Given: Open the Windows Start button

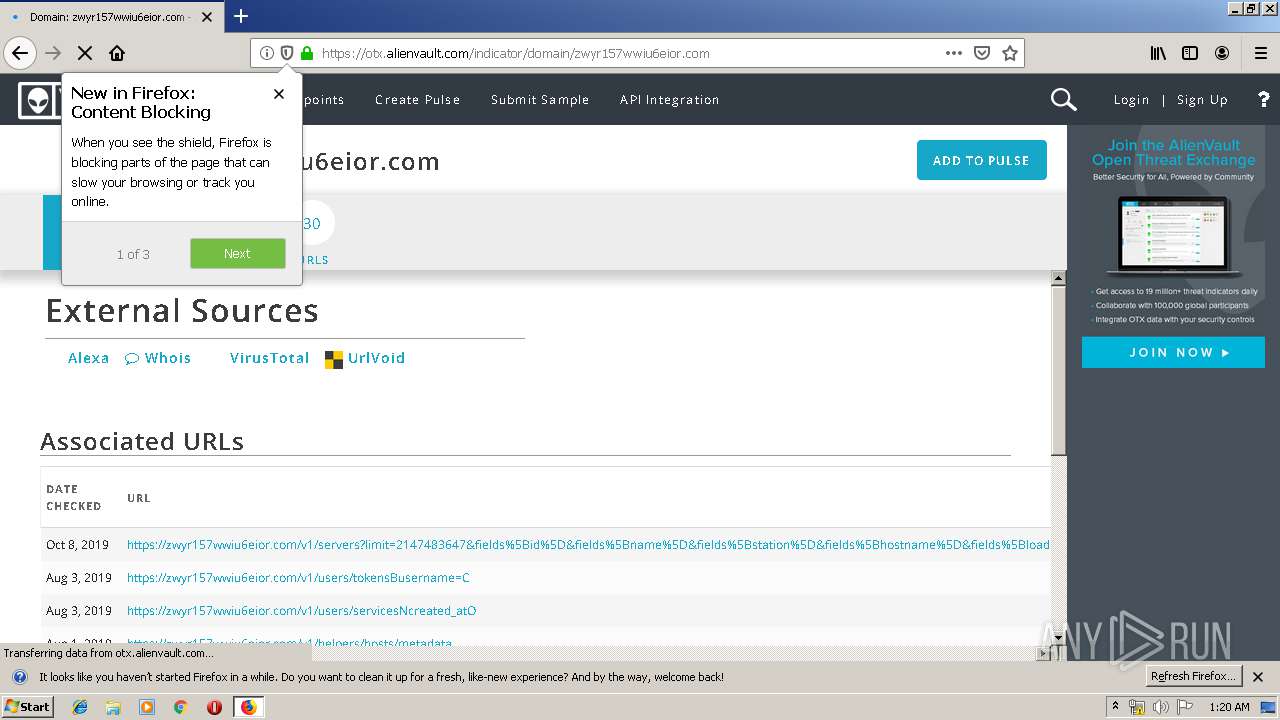Looking at the screenshot, I should point(28,706).
